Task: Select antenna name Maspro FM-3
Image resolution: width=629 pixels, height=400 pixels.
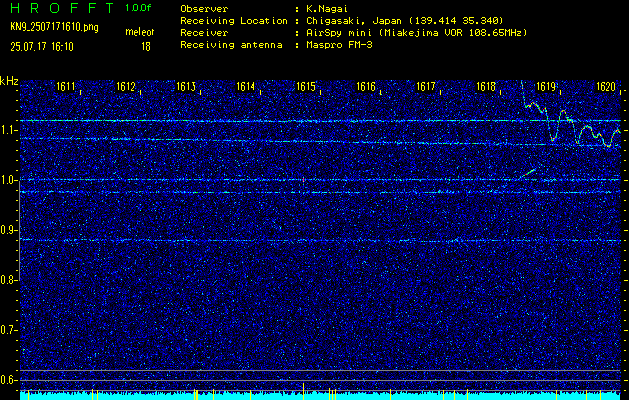Action: 339,45
